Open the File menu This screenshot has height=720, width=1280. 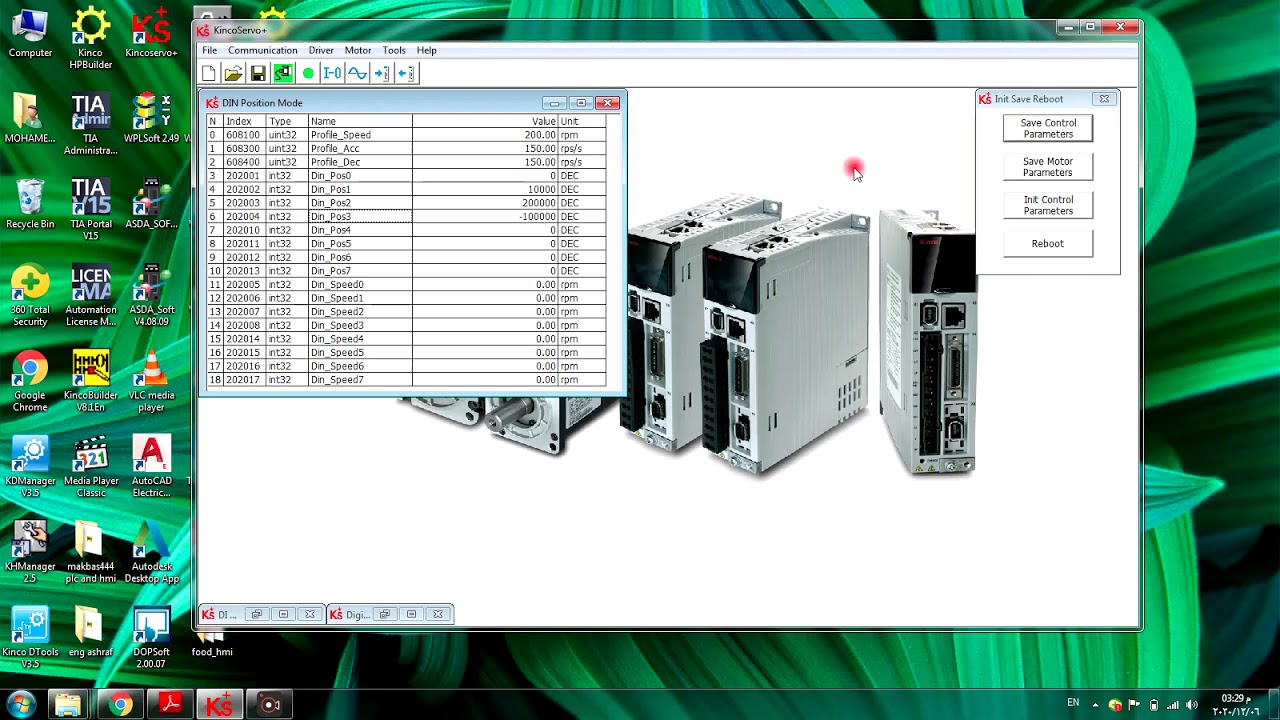coord(209,50)
